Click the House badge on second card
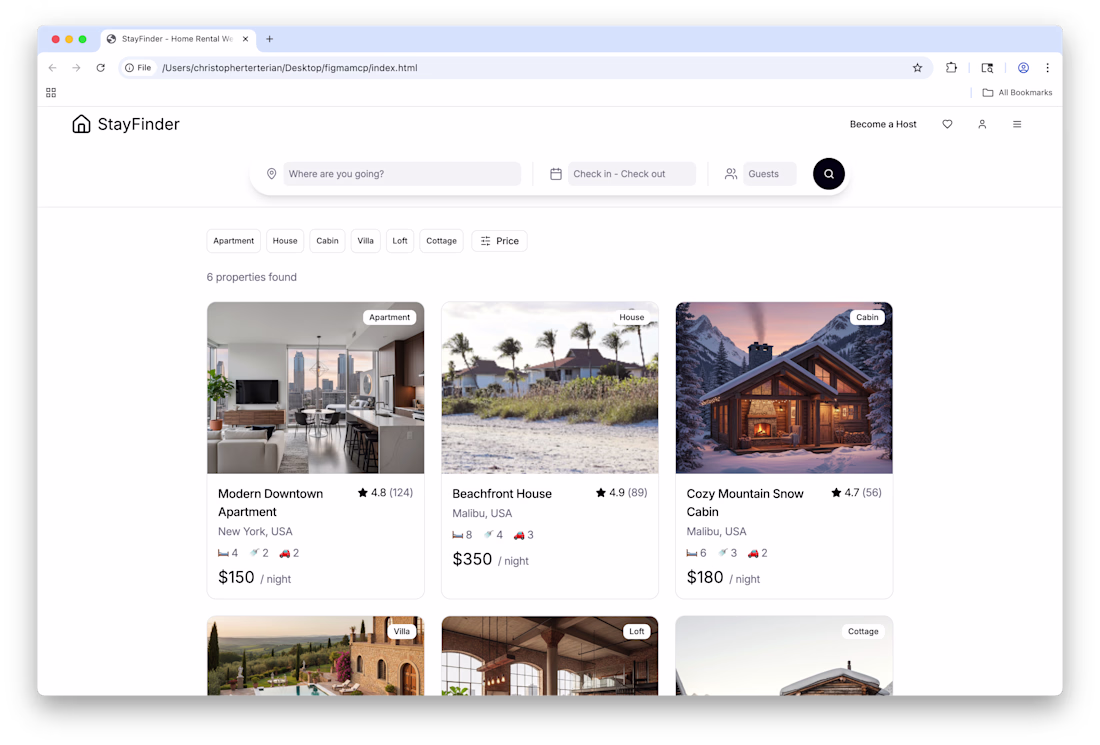1100x745 pixels. (631, 317)
